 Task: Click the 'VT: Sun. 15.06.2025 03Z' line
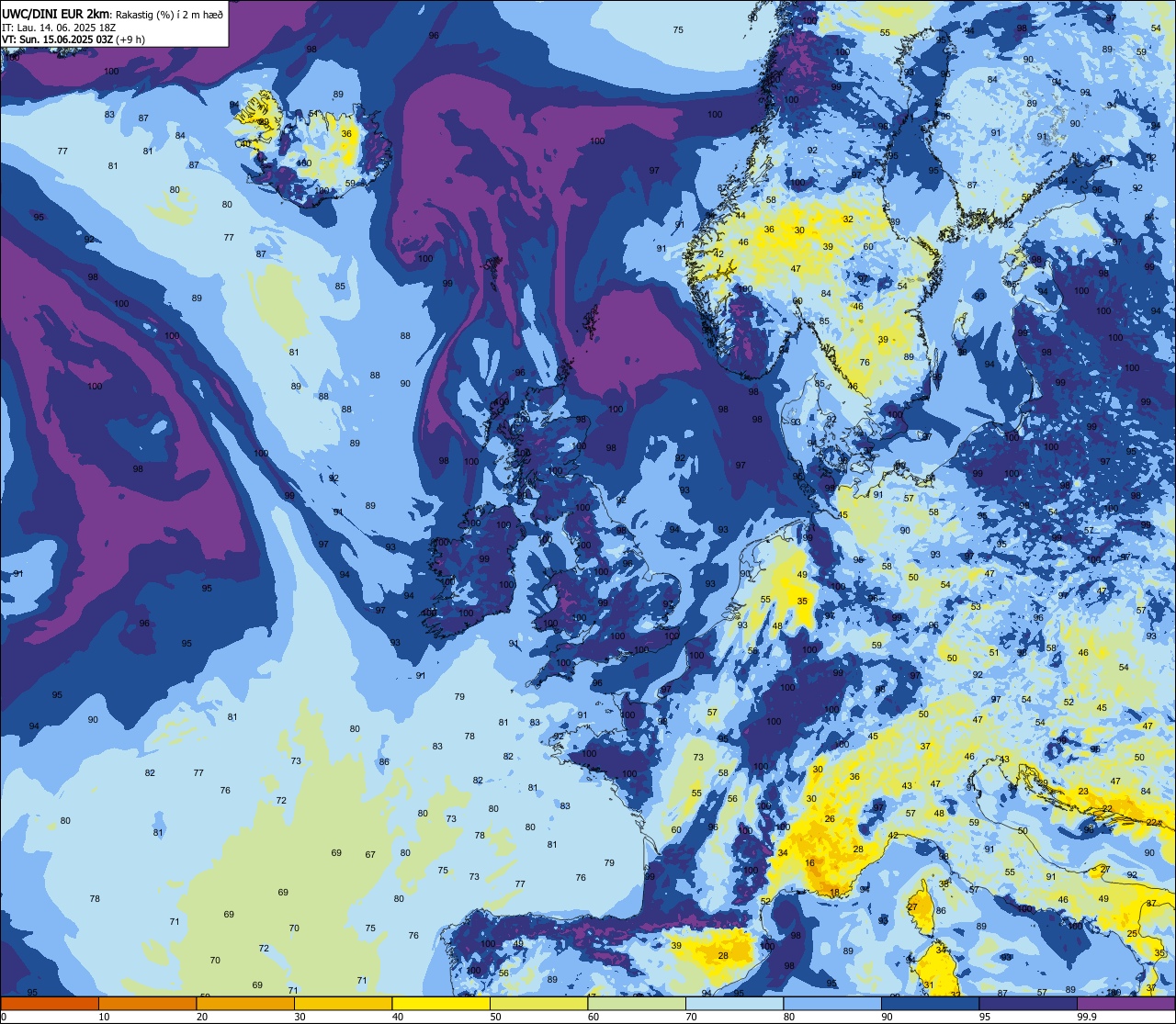(x=58, y=39)
